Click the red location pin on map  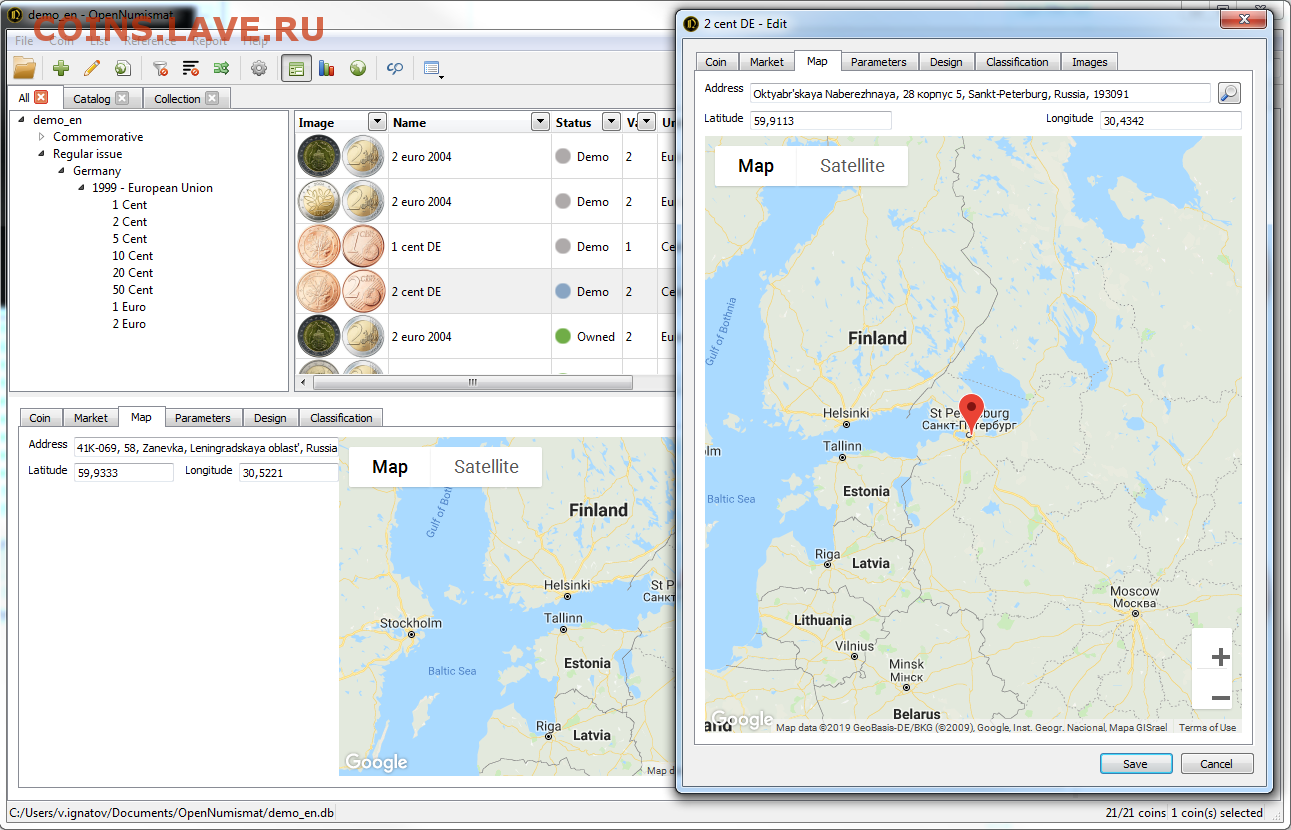coord(970,414)
